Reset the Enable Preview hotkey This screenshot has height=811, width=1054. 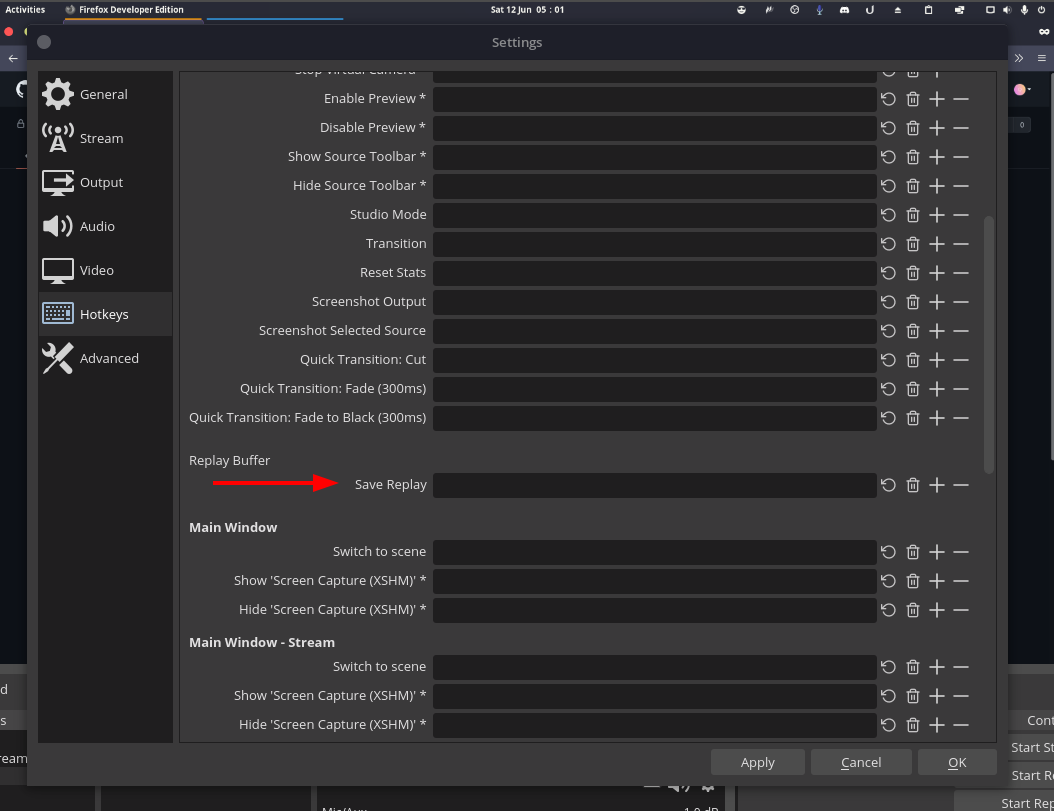point(889,99)
